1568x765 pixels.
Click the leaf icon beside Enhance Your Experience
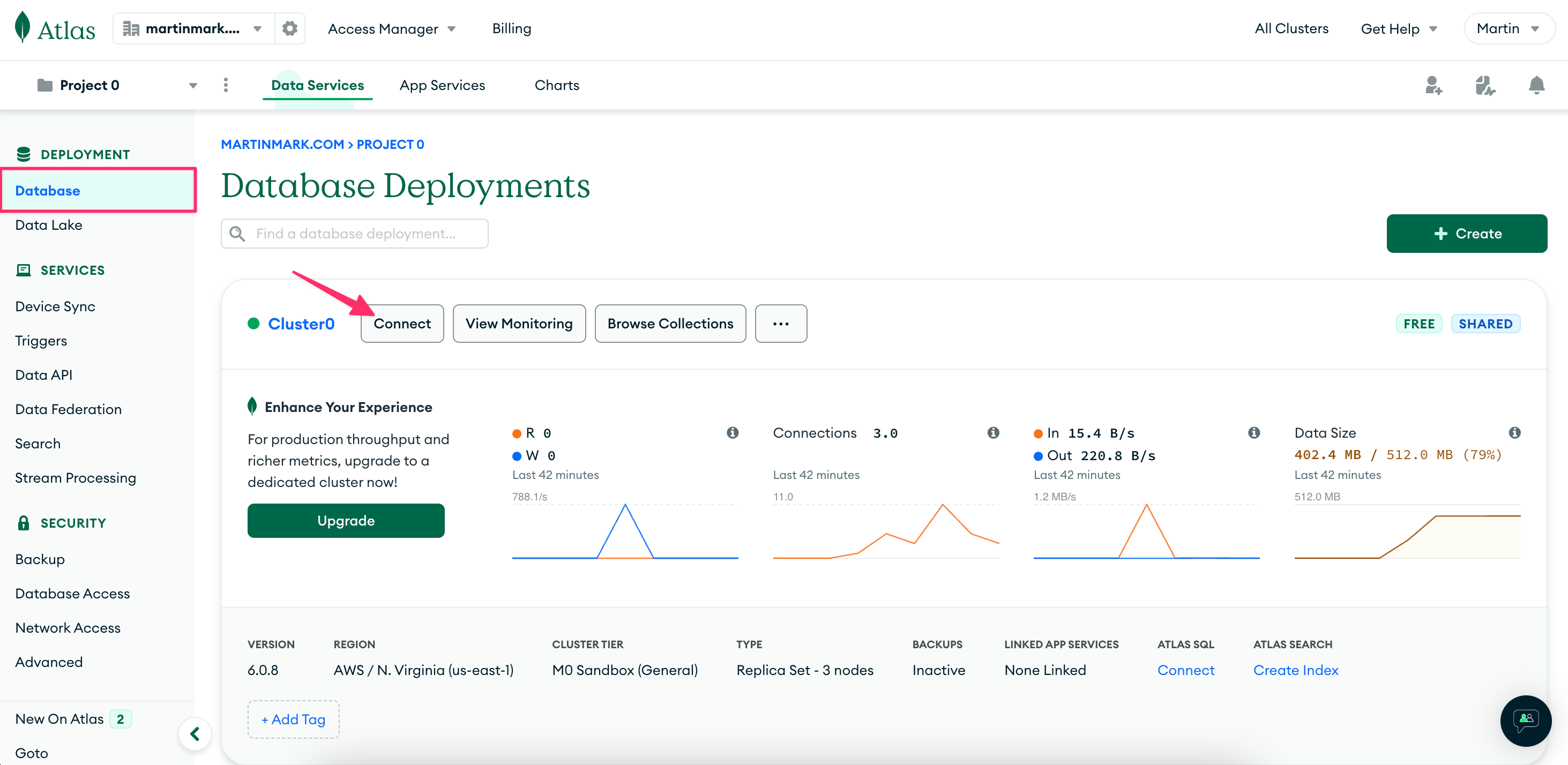pos(252,407)
